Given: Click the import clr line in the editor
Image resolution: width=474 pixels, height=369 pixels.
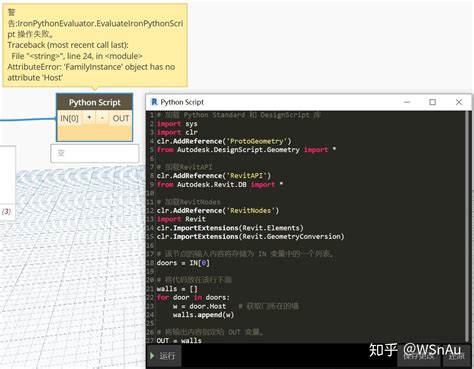Looking at the screenshot, I should (177, 132).
